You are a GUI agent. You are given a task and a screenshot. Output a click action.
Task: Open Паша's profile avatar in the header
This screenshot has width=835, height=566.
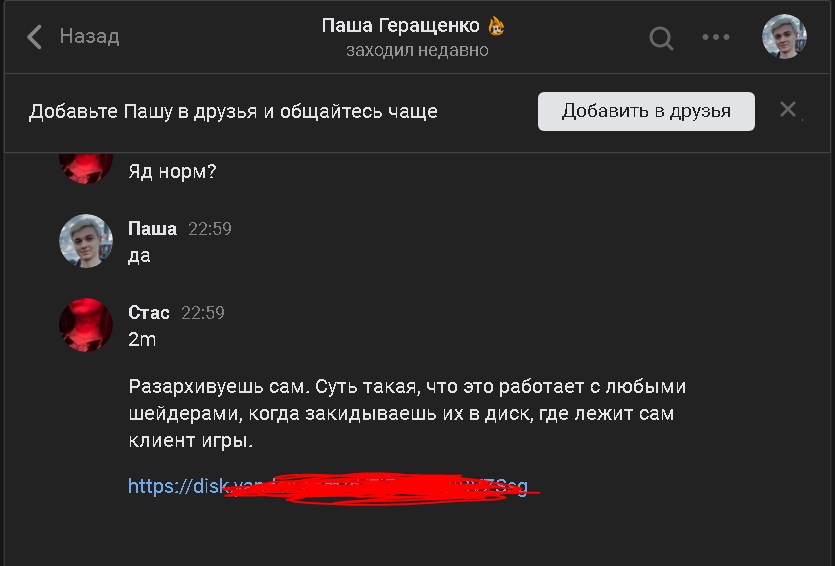point(784,37)
